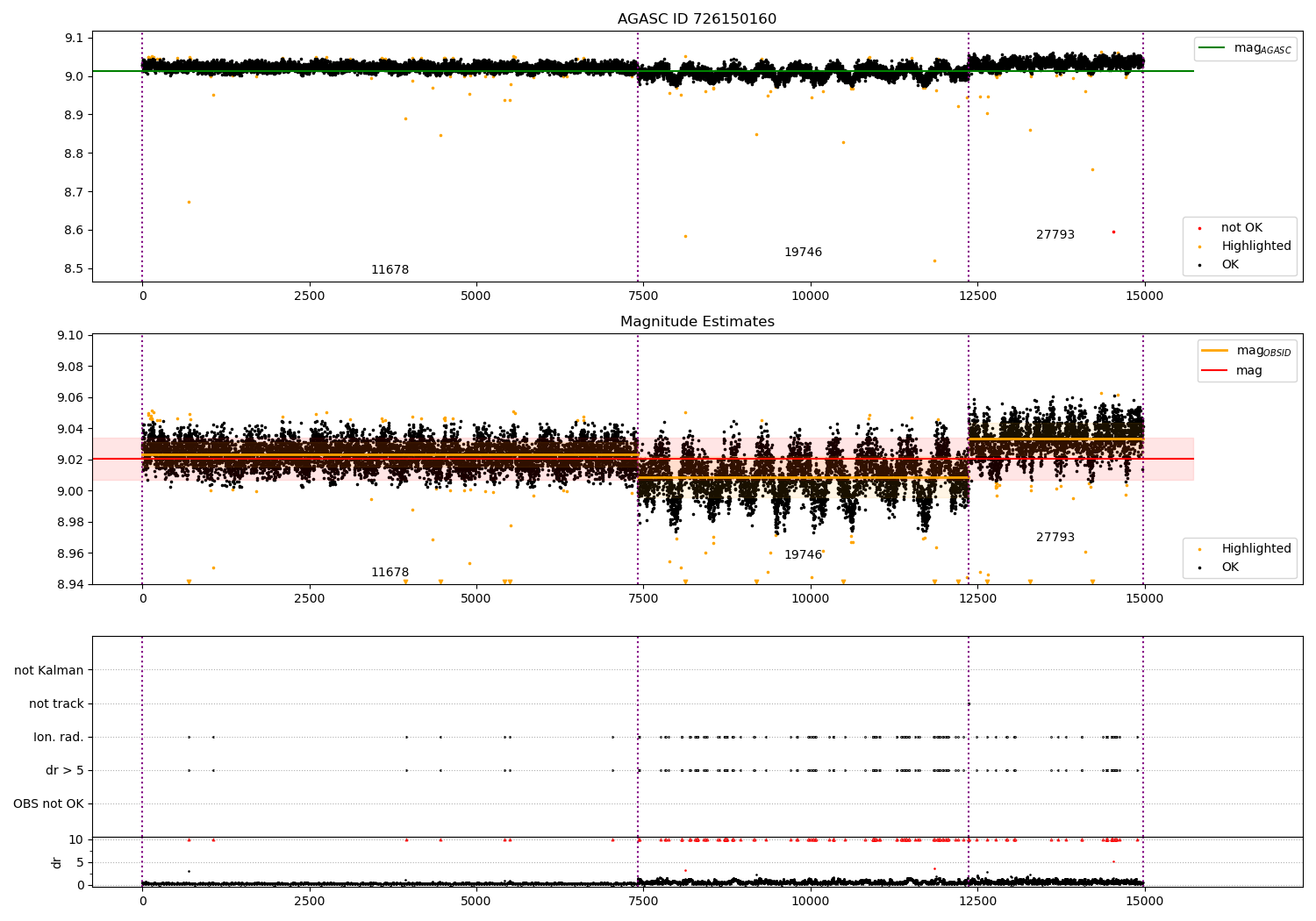Click the OBSID label 19746 in top plot
This screenshot has width=1316, height=921.
(803, 253)
